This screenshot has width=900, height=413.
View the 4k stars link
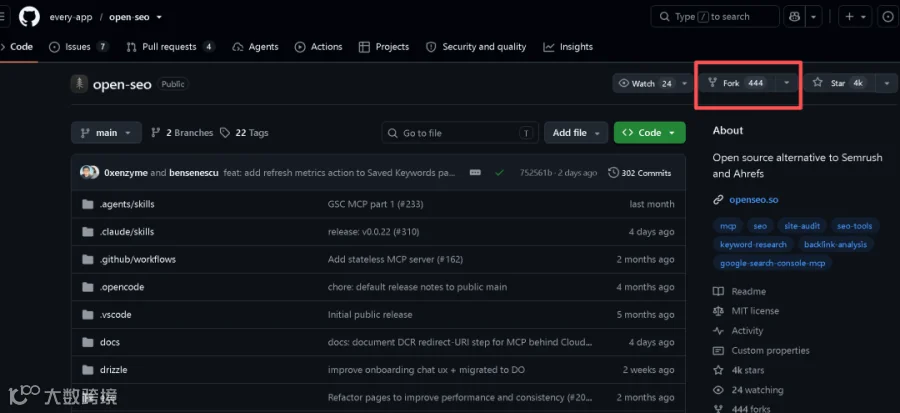point(738,370)
